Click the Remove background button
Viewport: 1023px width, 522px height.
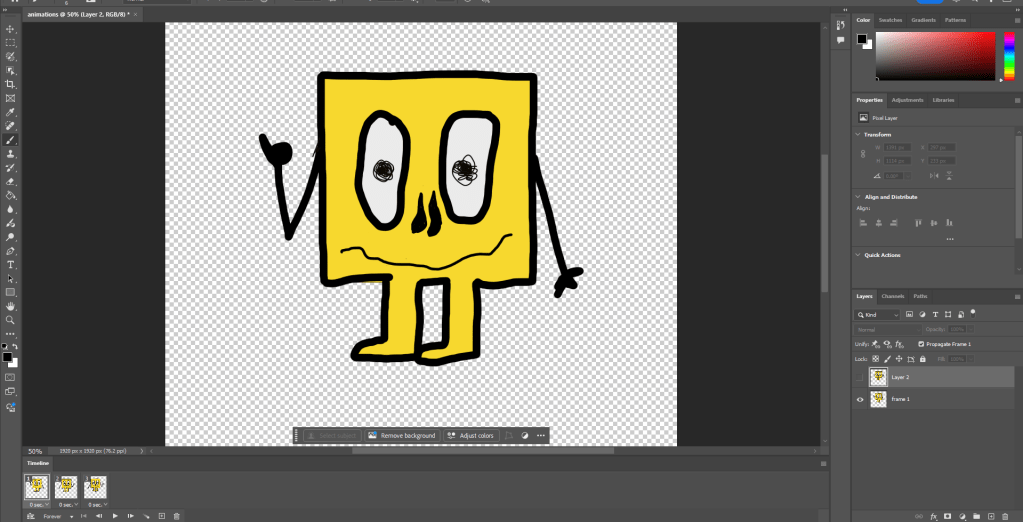(401, 436)
